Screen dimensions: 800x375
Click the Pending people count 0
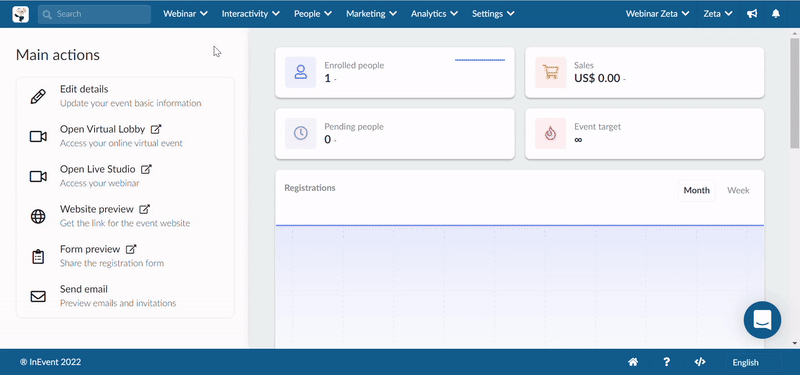pyautogui.click(x=328, y=140)
